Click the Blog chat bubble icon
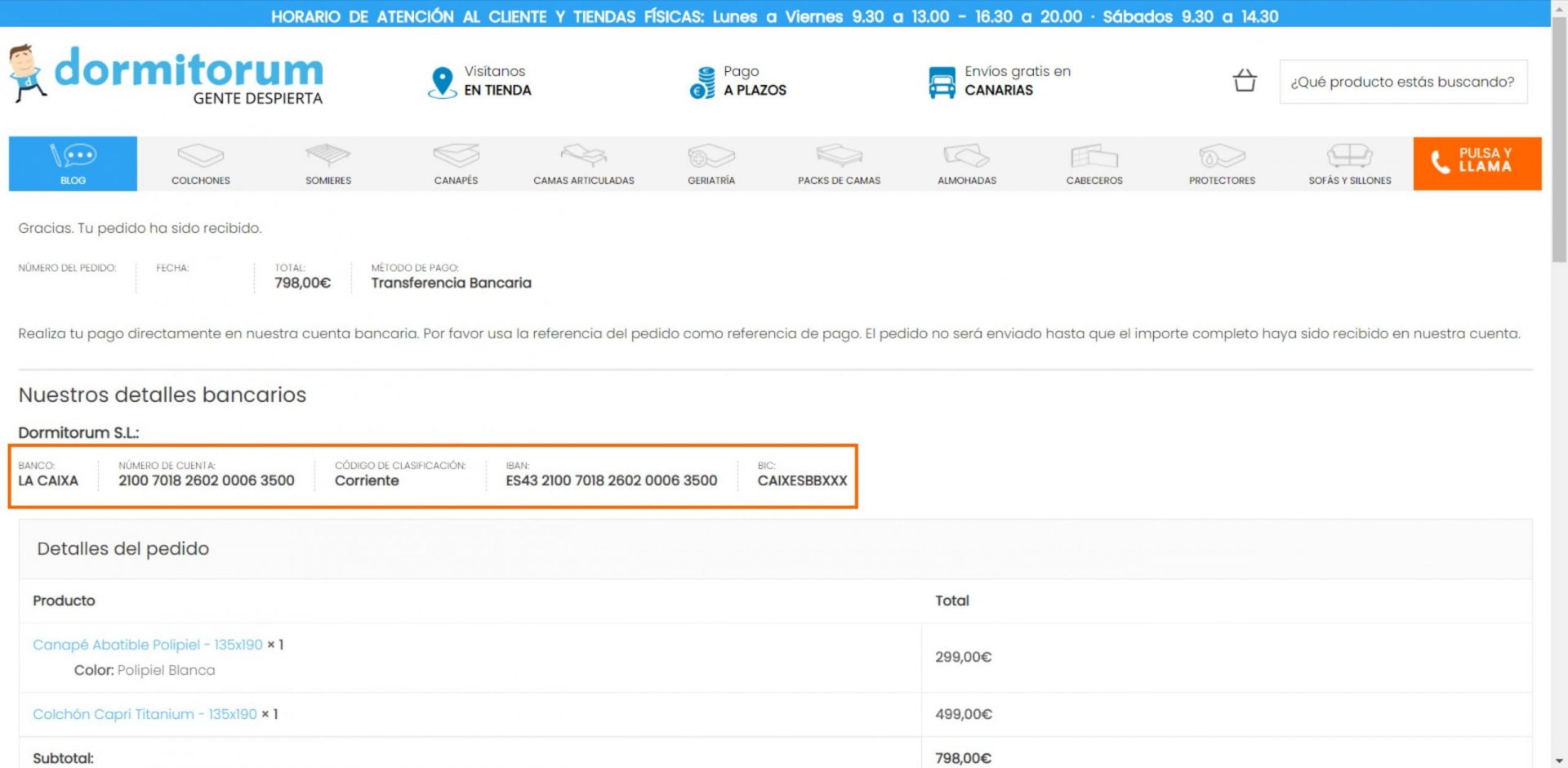 coord(73,154)
